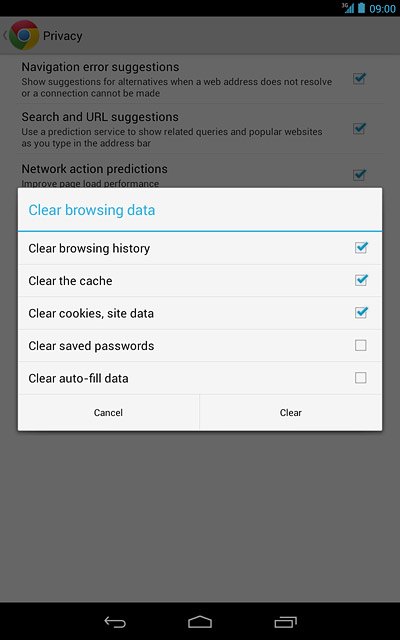The image size is (400, 640).
Task: Open recent apps from navigation bar
Action: click(x=285, y=622)
